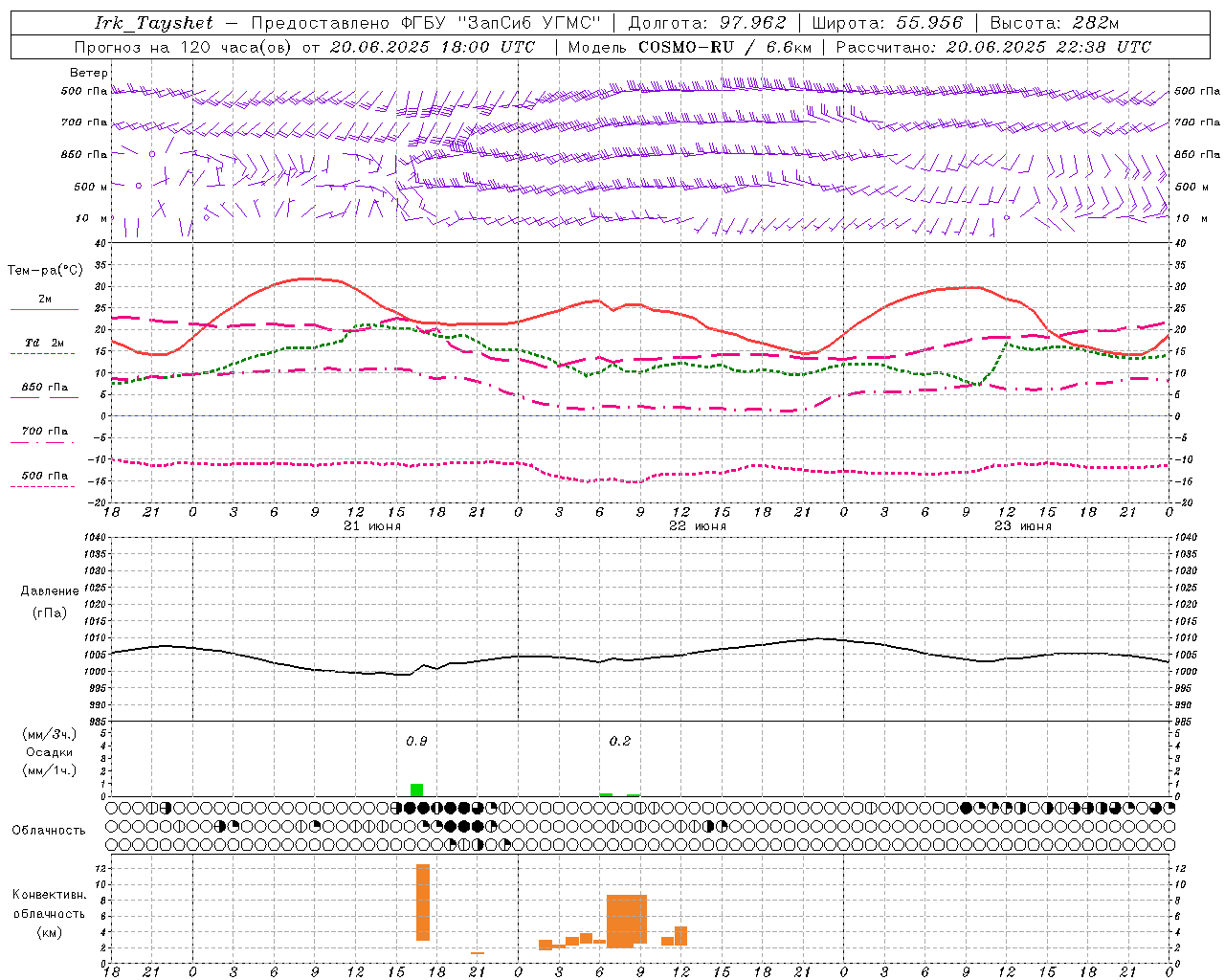Click the 'Высота: 282м' header value

(x=1054, y=23)
